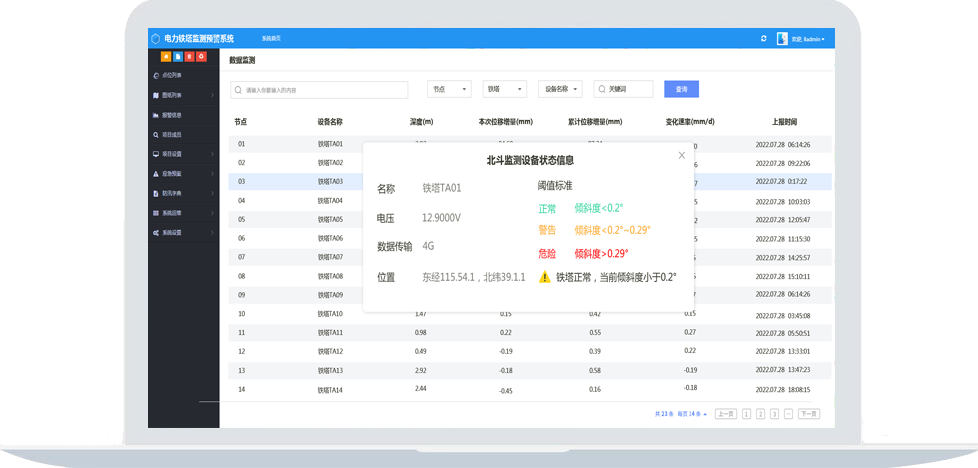Click the blue document shortcut icon
978x468 pixels.
point(178,57)
